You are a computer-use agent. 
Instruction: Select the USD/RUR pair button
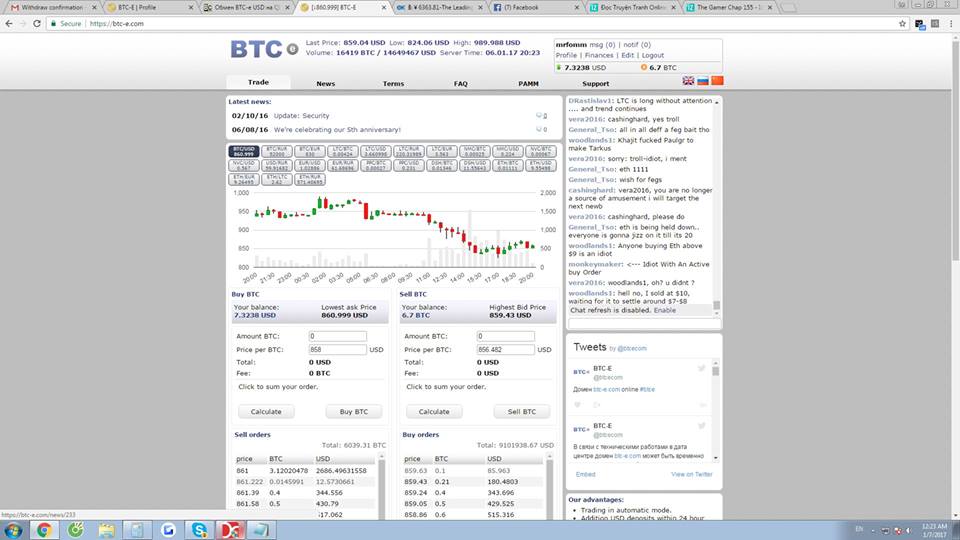point(277,165)
